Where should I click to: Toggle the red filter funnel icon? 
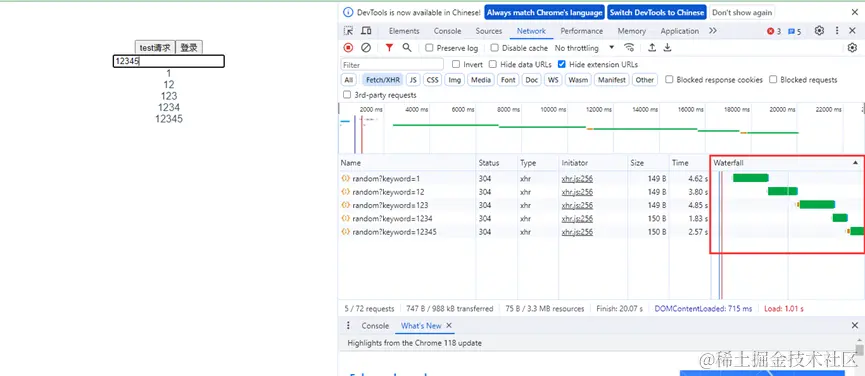coord(389,48)
